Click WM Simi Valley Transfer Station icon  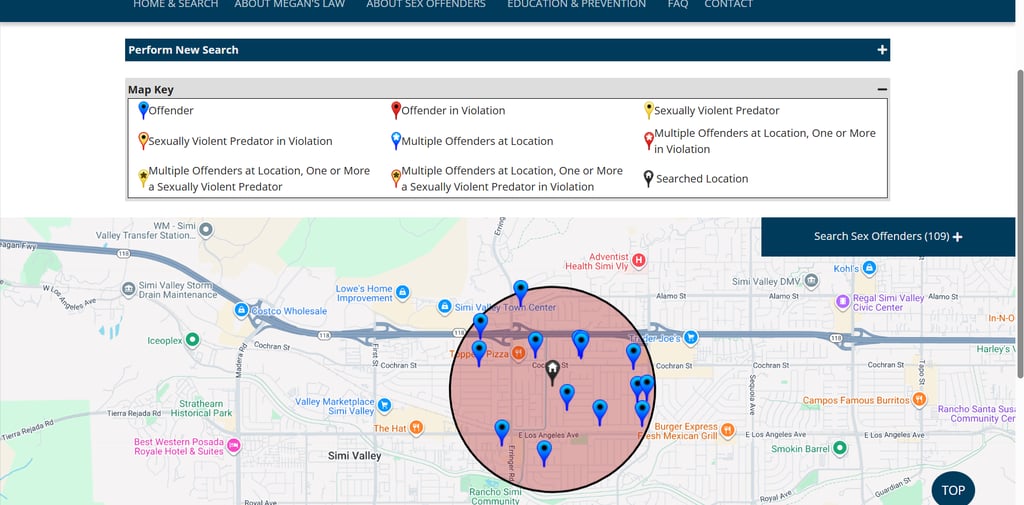point(206,230)
